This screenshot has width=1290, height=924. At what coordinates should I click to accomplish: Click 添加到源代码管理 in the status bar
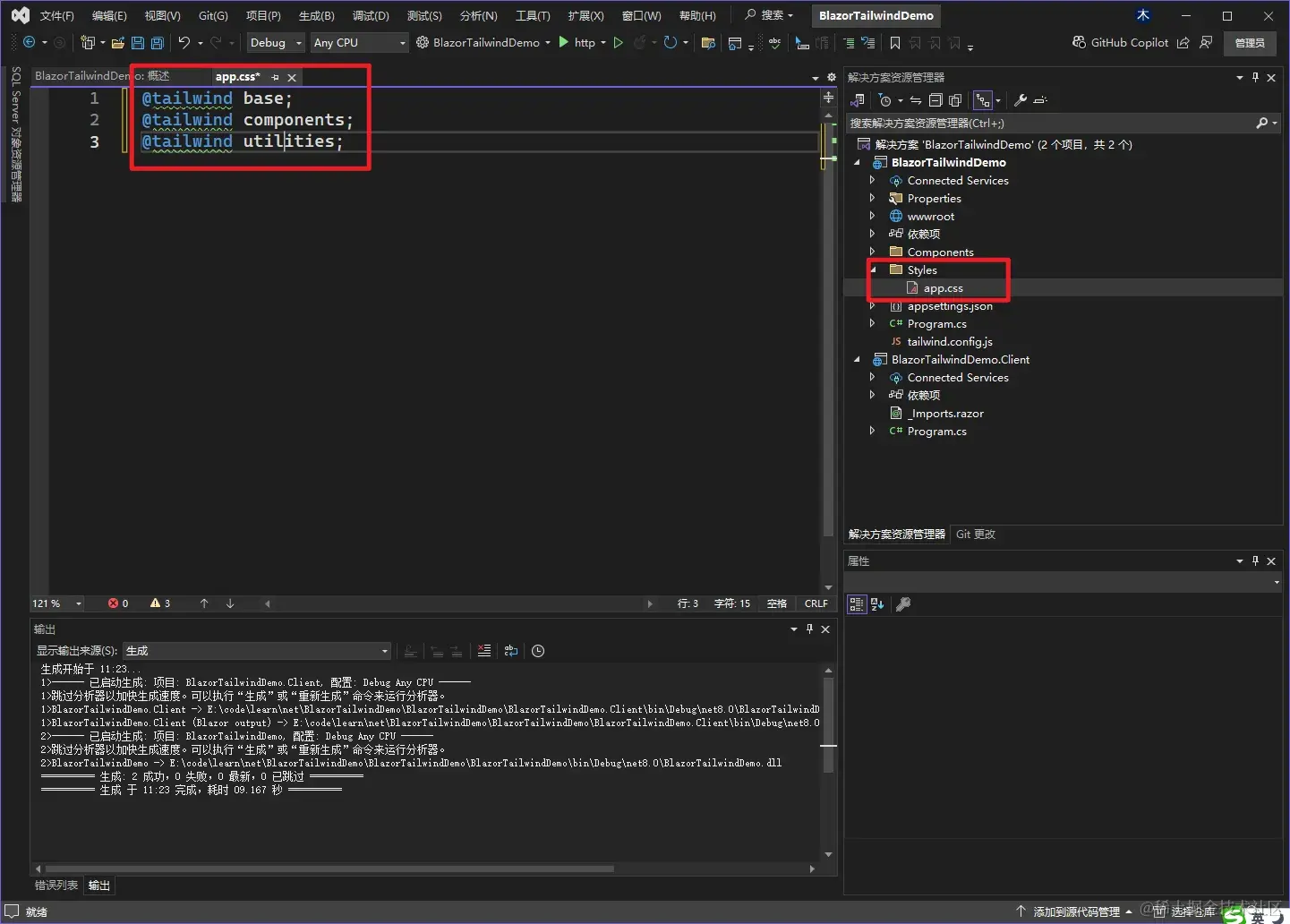coord(1075,911)
